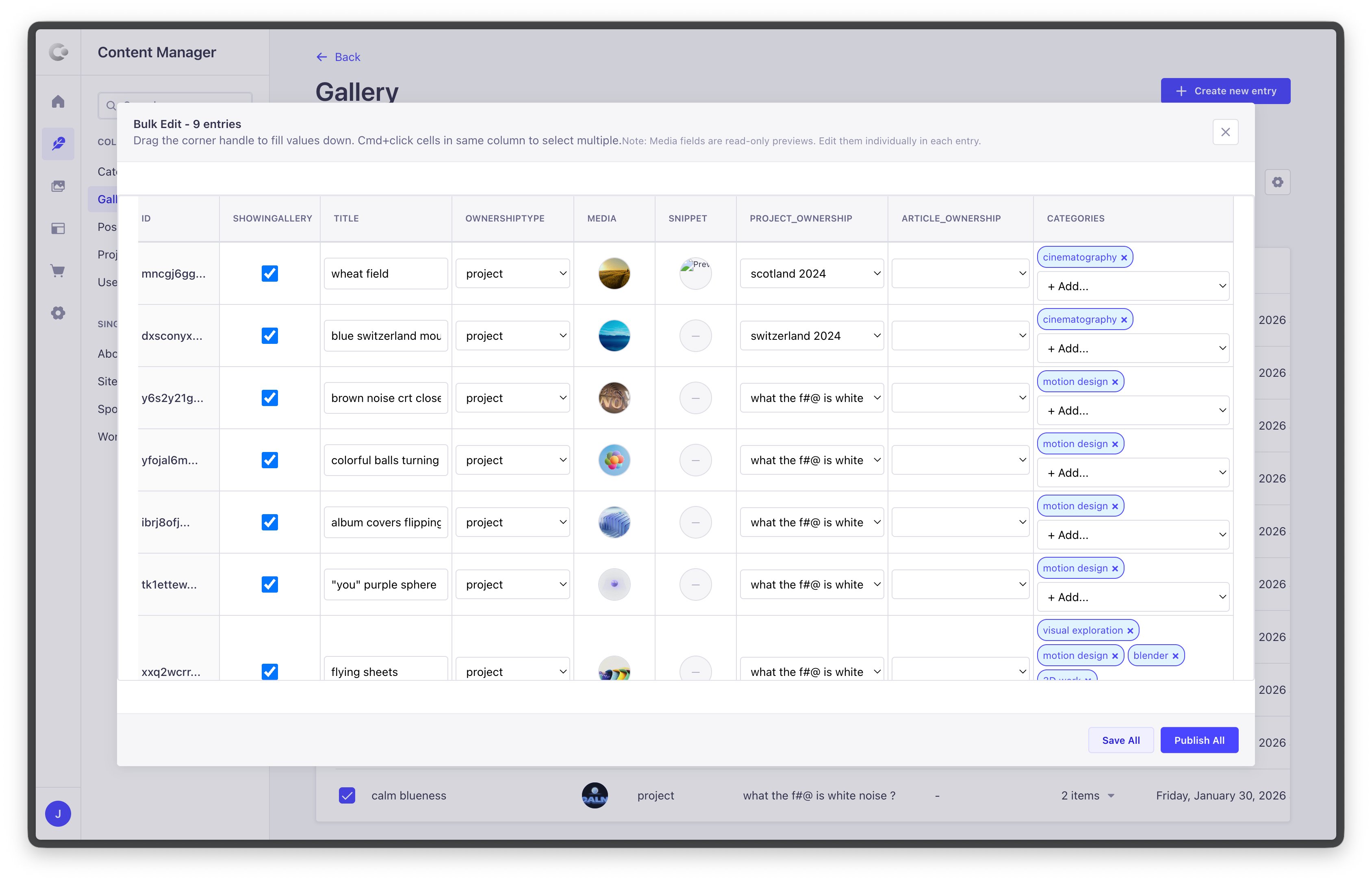The height and width of the screenshot is (882, 1372).
Task: Open project ownership dropdown showing switzerland 2024
Action: point(812,336)
